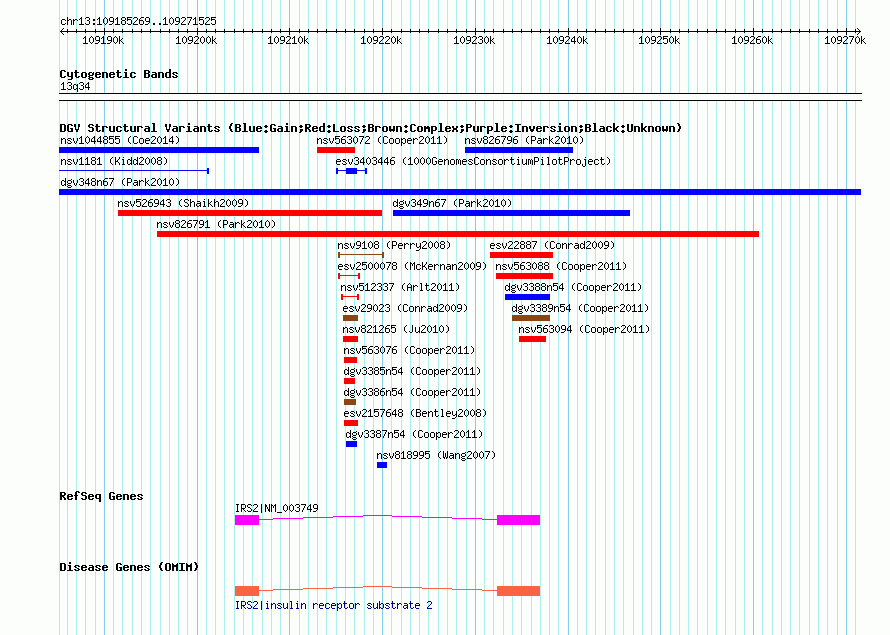This screenshot has height=635, width=890.
Task: Select the red bar under nsv526943
Action: [250, 213]
